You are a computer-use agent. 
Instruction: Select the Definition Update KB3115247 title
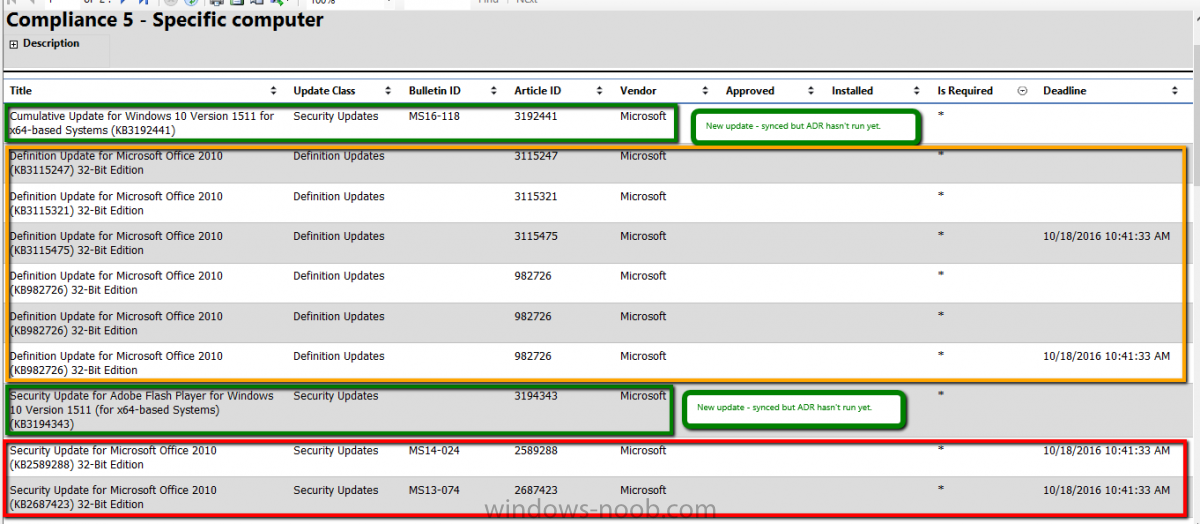[x=116, y=163]
